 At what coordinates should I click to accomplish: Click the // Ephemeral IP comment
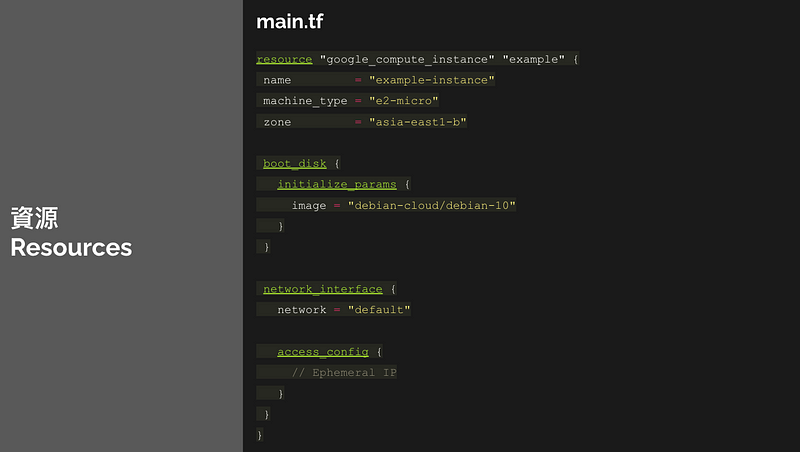pos(344,372)
